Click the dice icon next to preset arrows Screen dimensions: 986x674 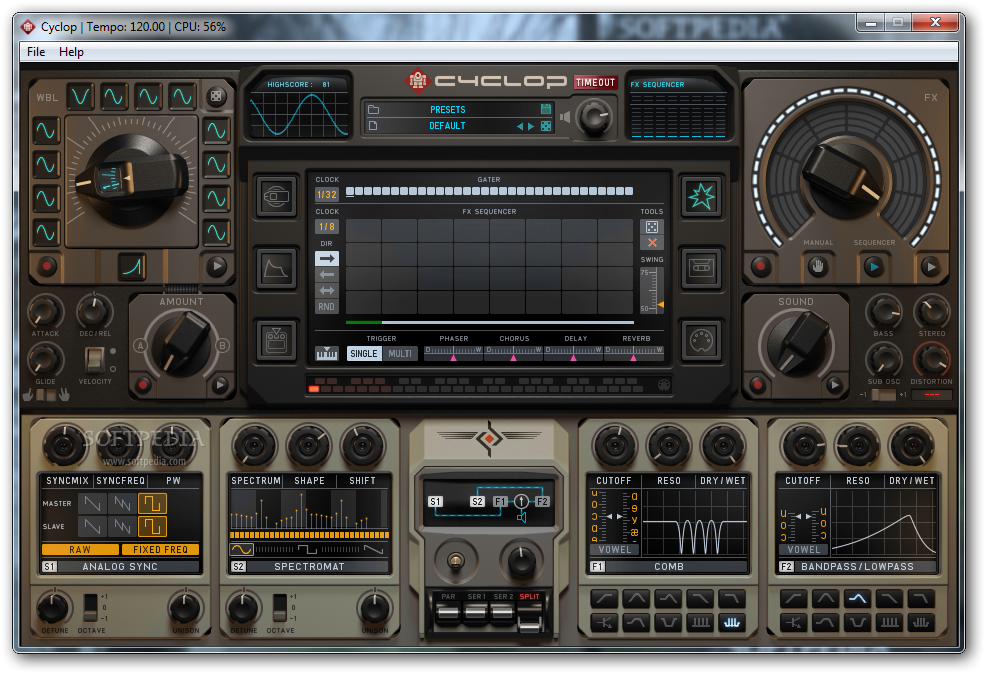(x=546, y=126)
